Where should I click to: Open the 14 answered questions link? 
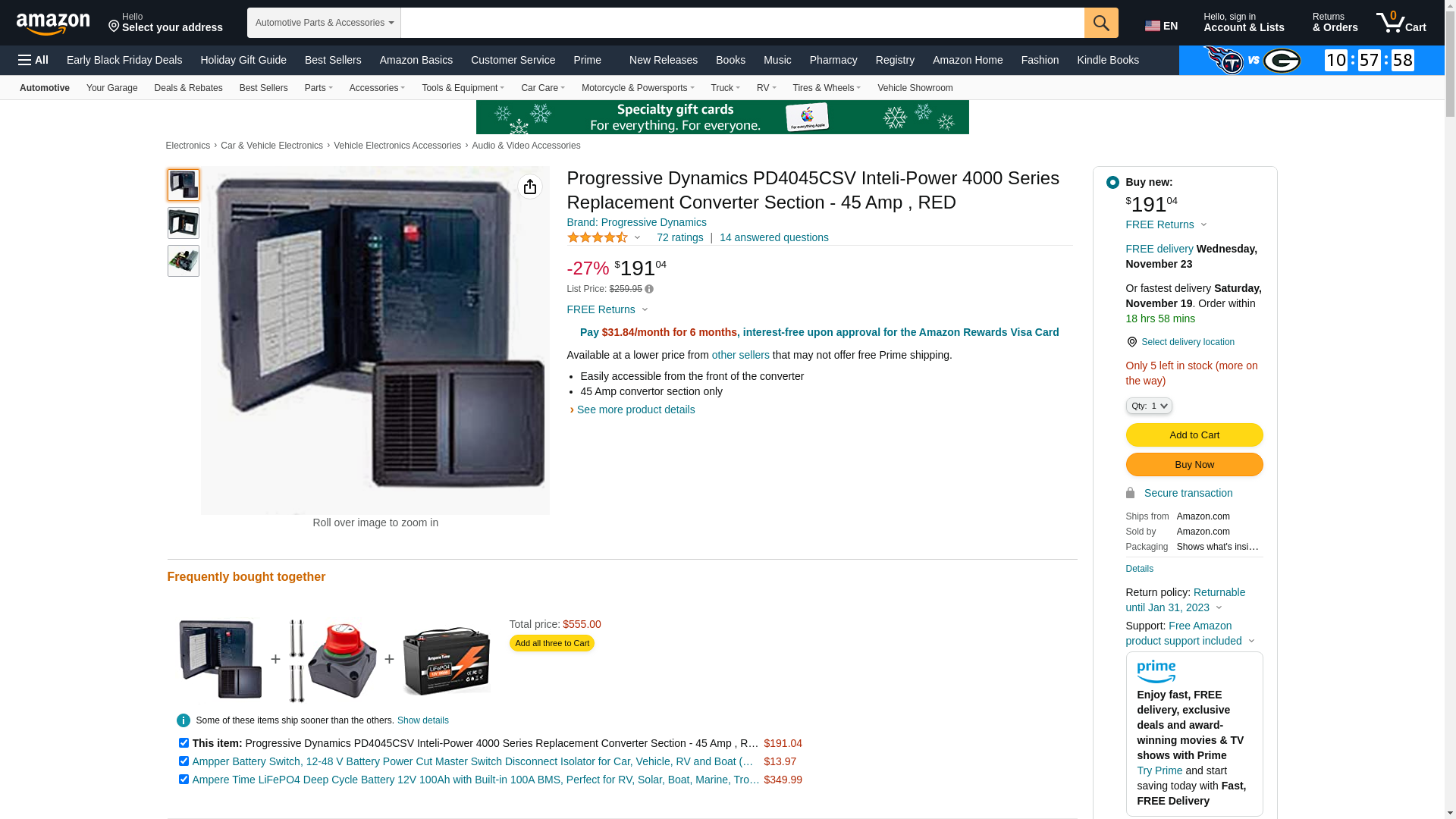pyautogui.click(x=774, y=237)
